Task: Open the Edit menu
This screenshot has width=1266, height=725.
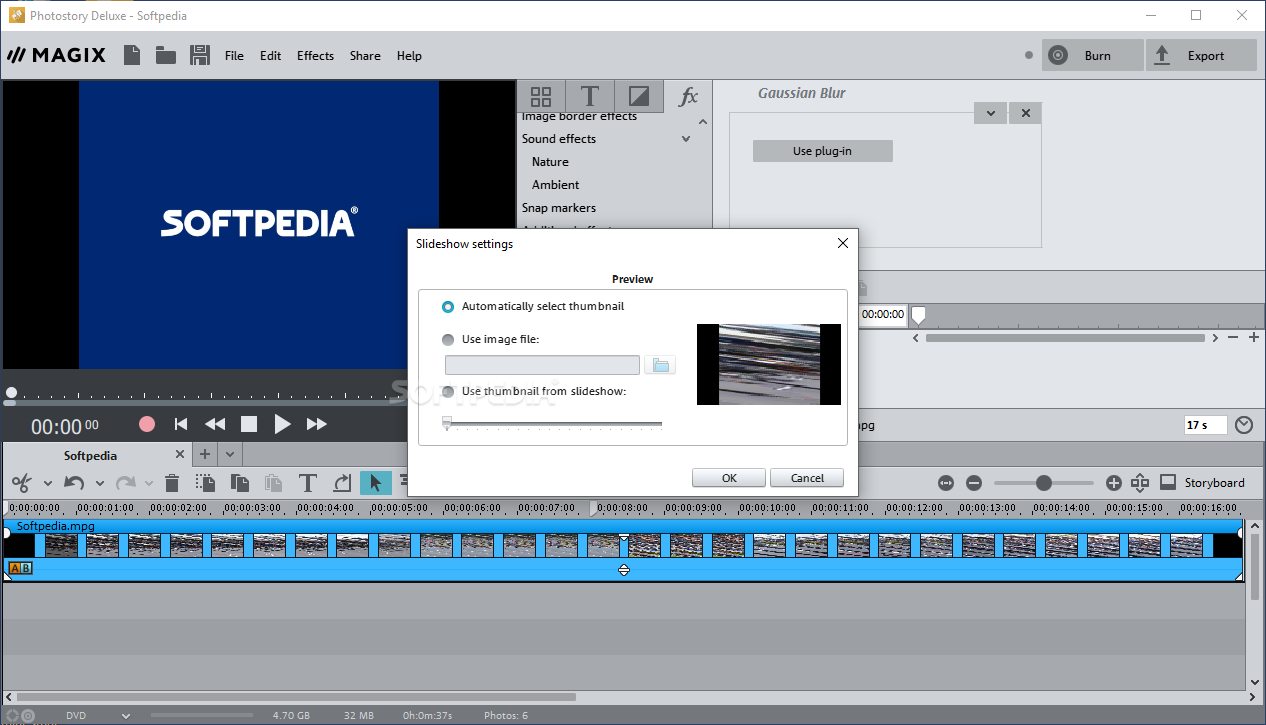Action: pos(270,56)
